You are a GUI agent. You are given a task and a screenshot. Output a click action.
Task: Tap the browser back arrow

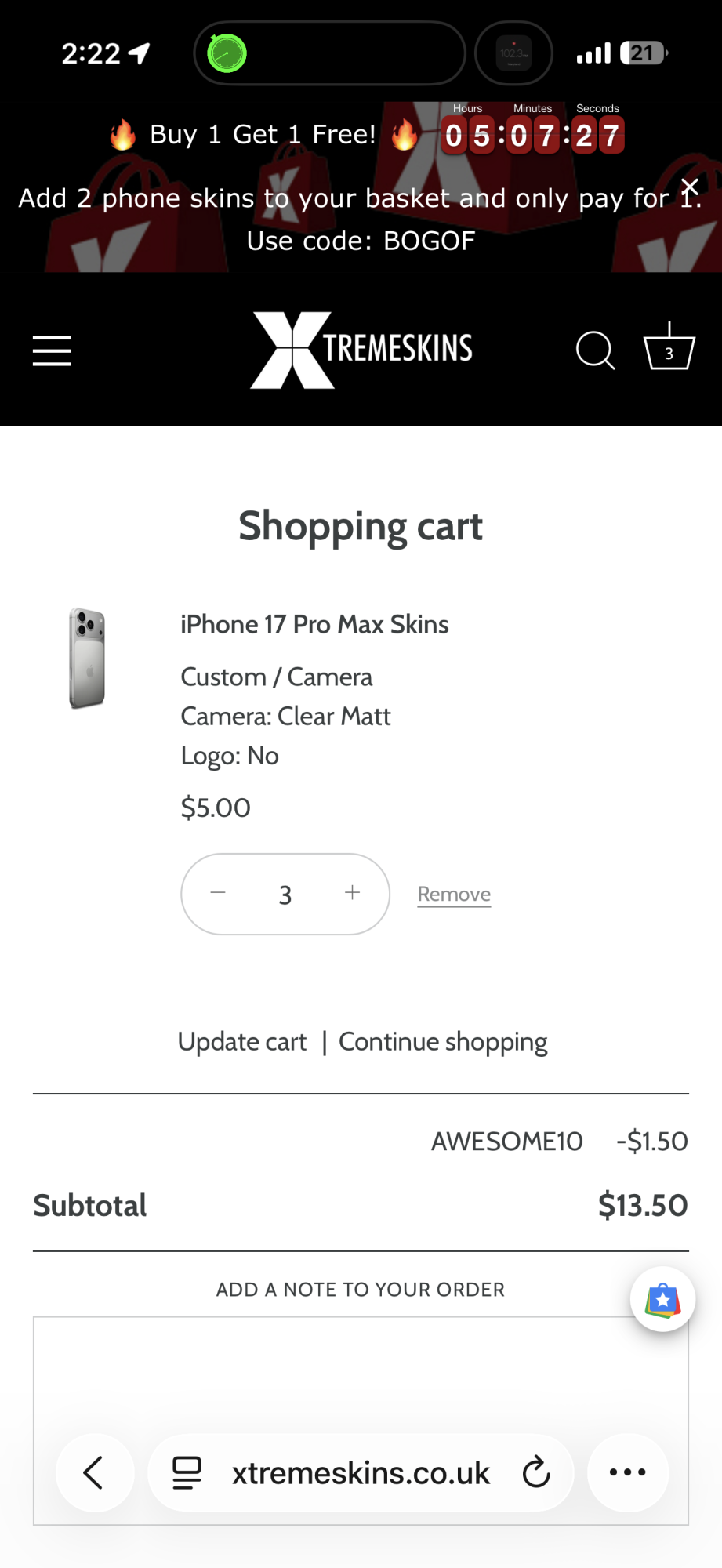(94, 1472)
